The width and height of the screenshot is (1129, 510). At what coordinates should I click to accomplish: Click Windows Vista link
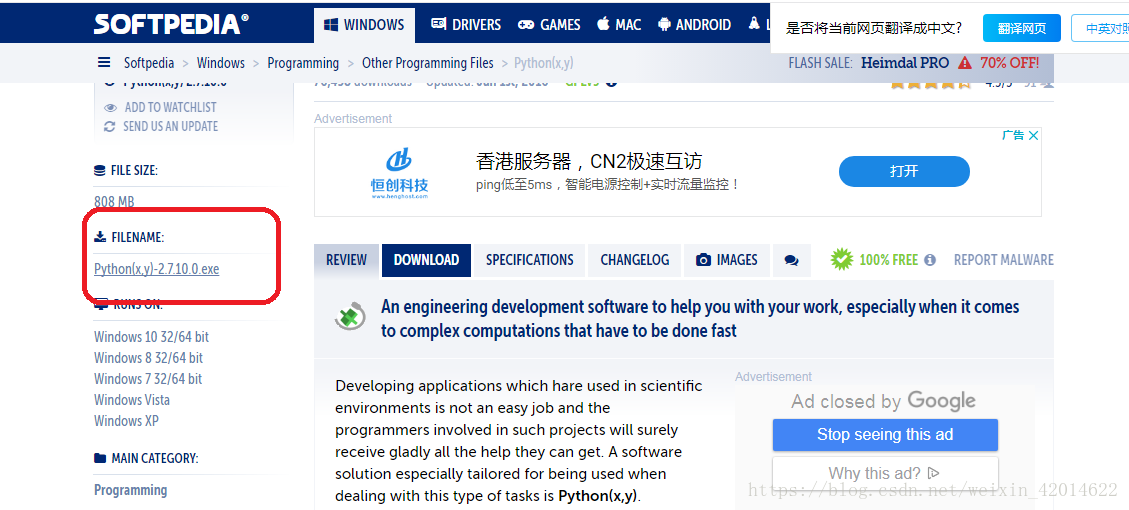pyautogui.click(x=132, y=400)
